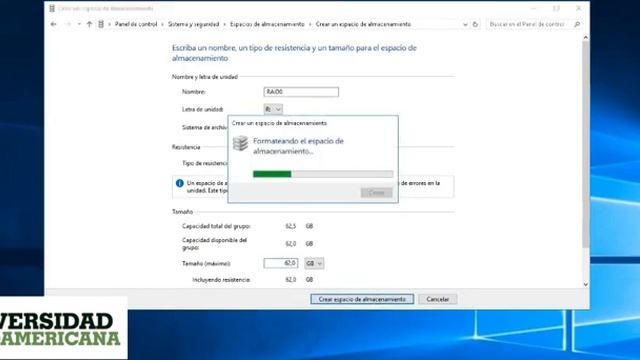Click the Capacidad disponible del grupo label
The height and width of the screenshot is (360, 640).
(x=215, y=244)
